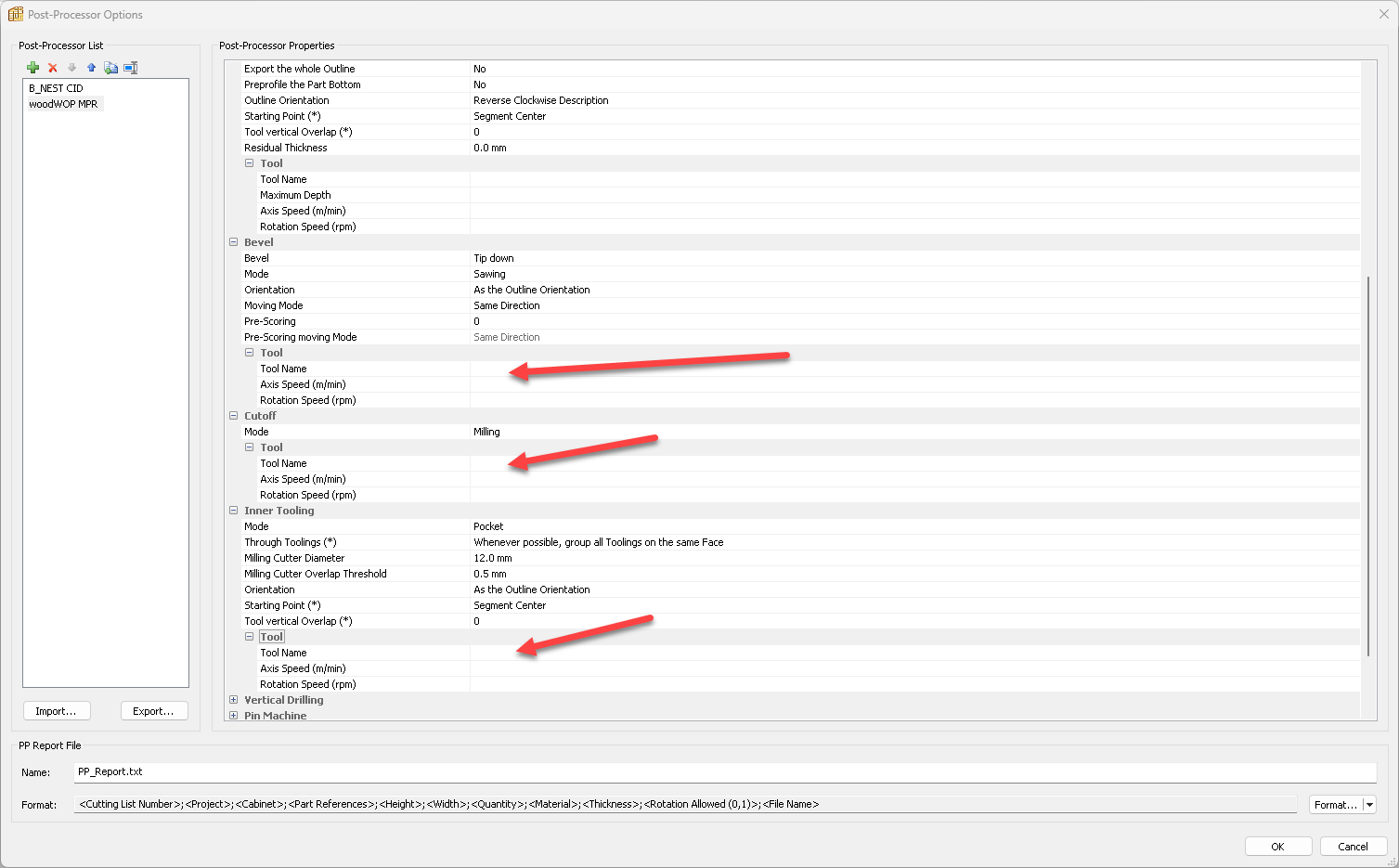This screenshot has width=1399, height=868.
Task: Dismiss the dialog with Cancel
Action: pyautogui.click(x=1354, y=847)
